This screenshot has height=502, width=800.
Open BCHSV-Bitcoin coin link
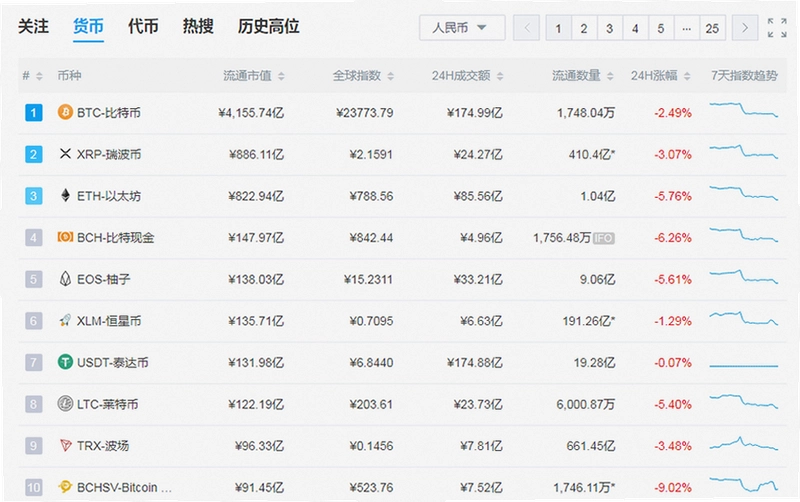click(124, 488)
